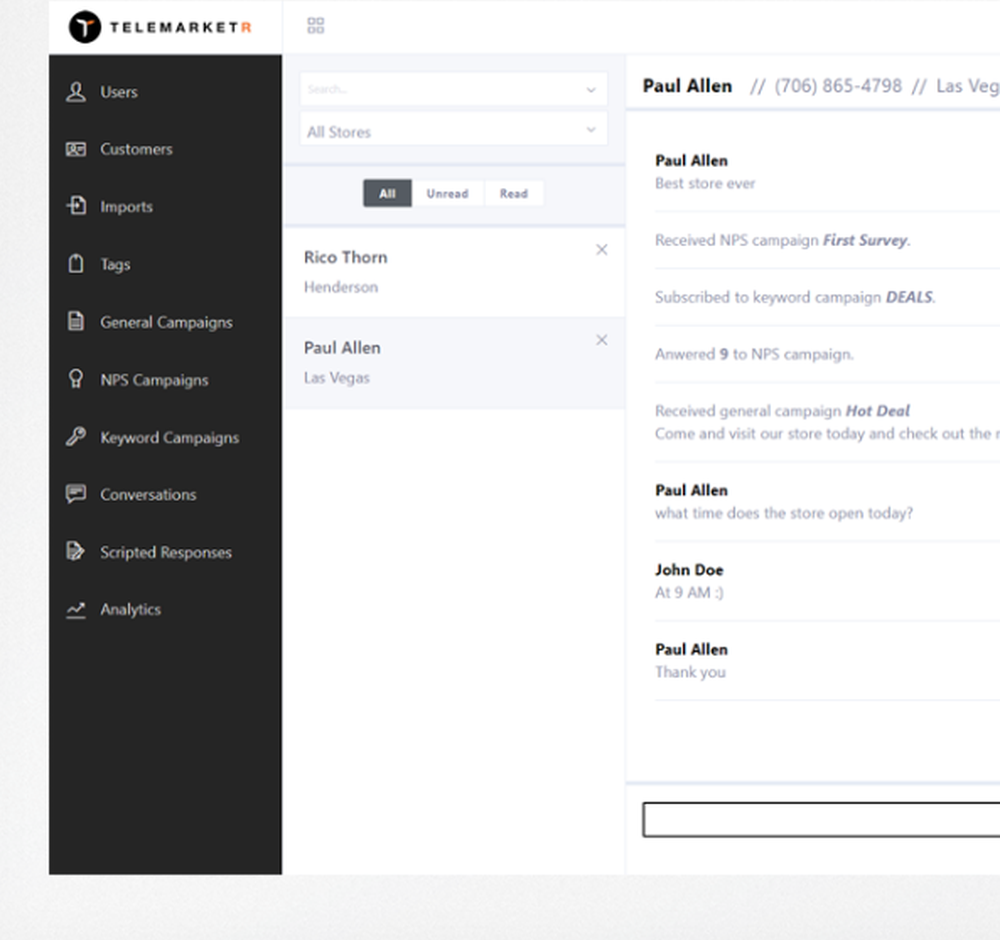This screenshot has width=1000, height=940.
Task: Click Paul Allen name in chat header
Action: click(x=688, y=86)
